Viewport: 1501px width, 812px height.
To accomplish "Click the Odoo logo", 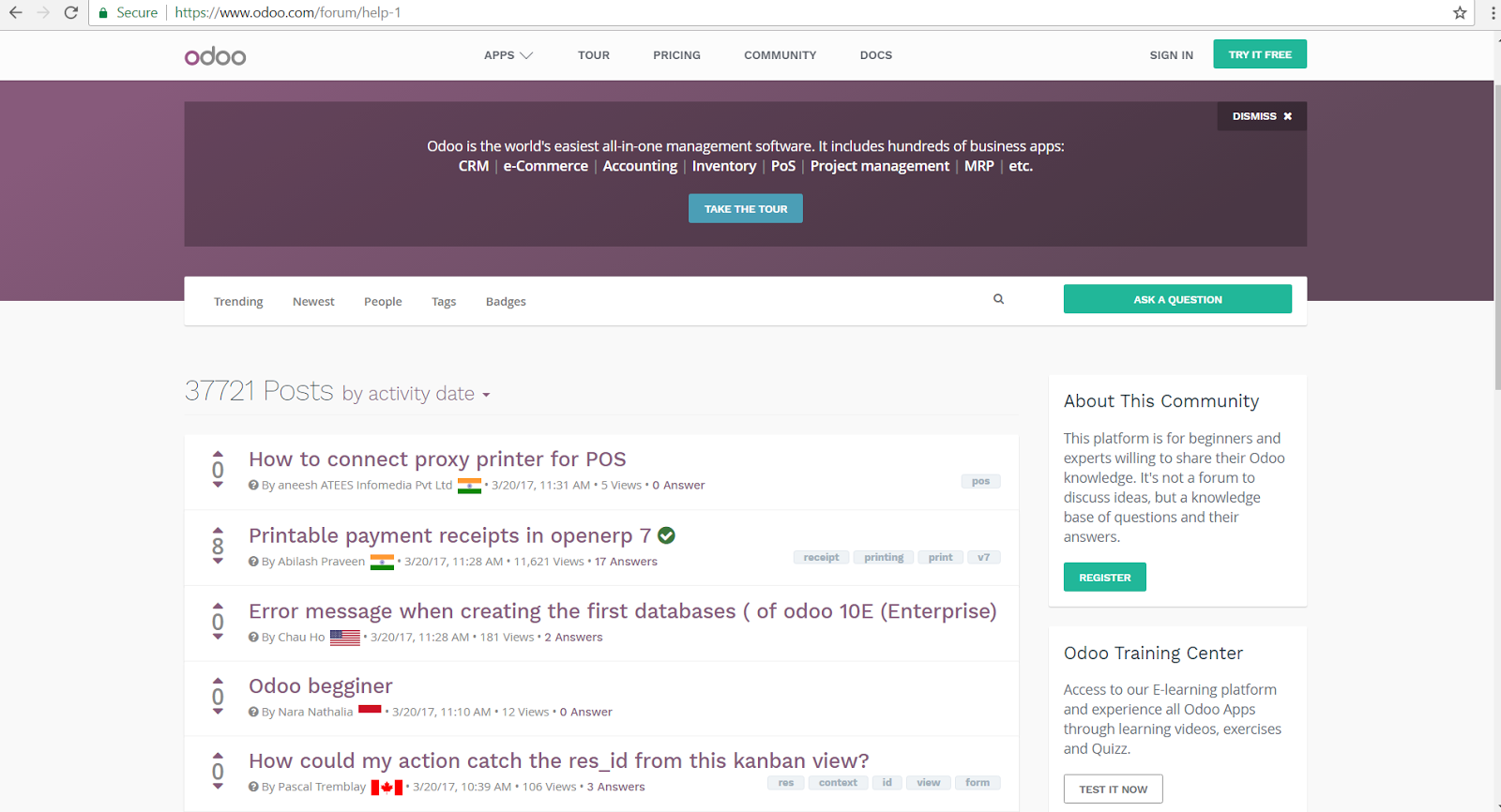I will 215,56.
